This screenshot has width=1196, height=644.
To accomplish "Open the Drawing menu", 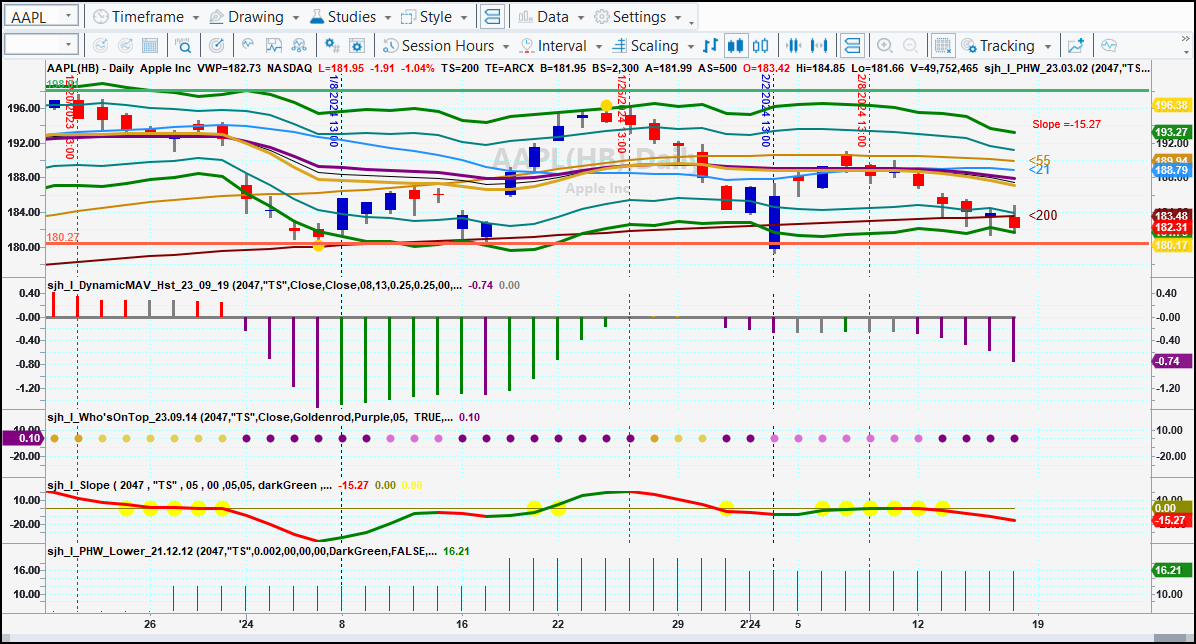I will click(x=254, y=17).
